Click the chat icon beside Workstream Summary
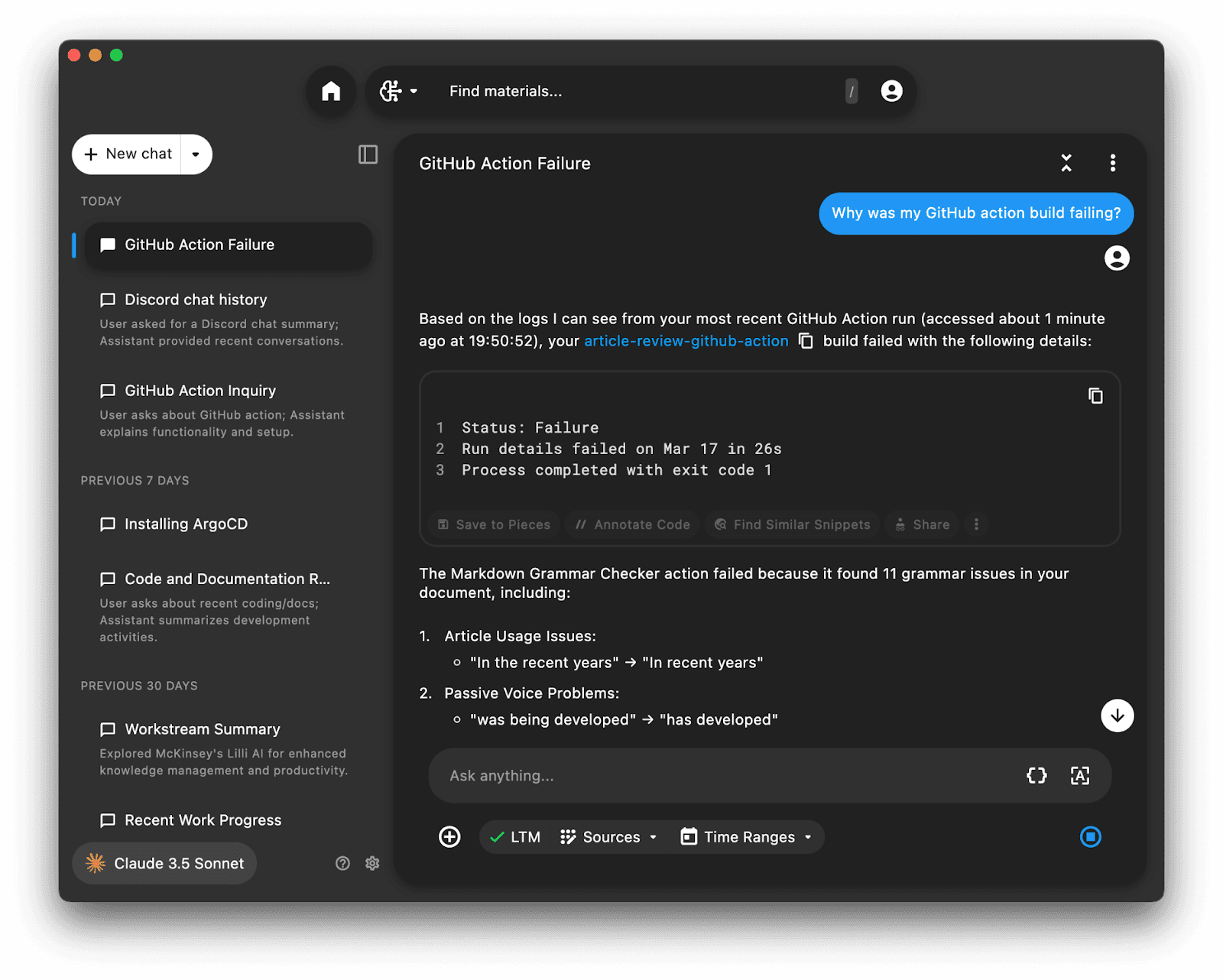The image size is (1223, 980). point(108,730)
